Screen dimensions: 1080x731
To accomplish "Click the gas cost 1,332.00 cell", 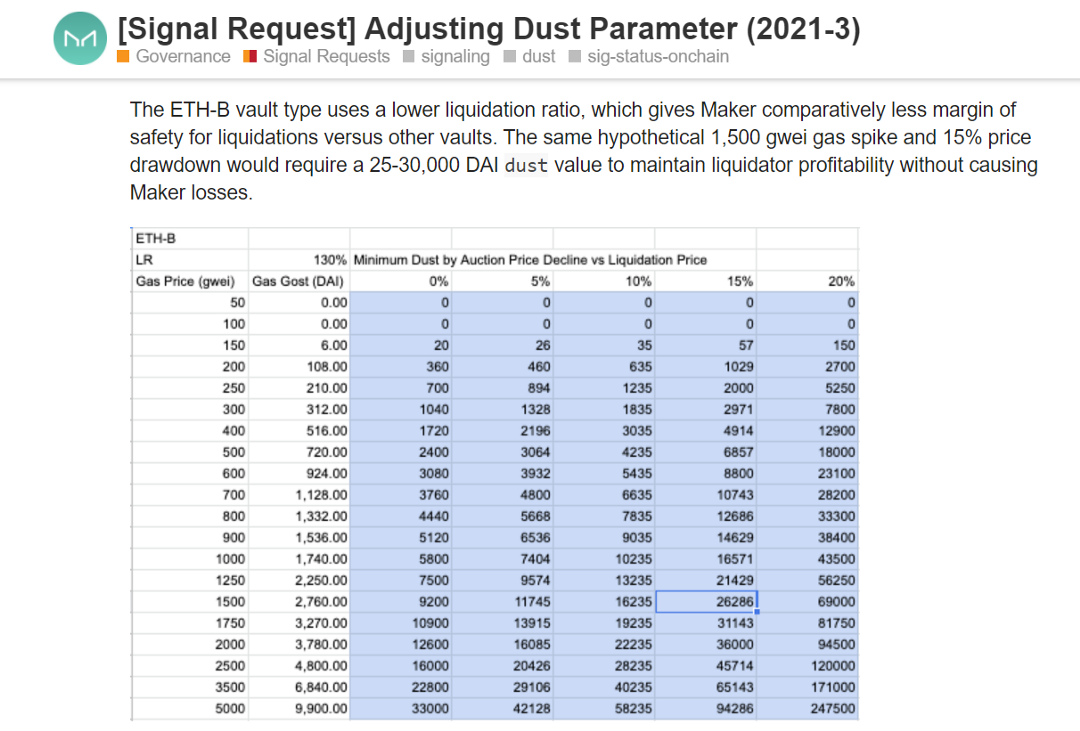I will tap(299, 516).
